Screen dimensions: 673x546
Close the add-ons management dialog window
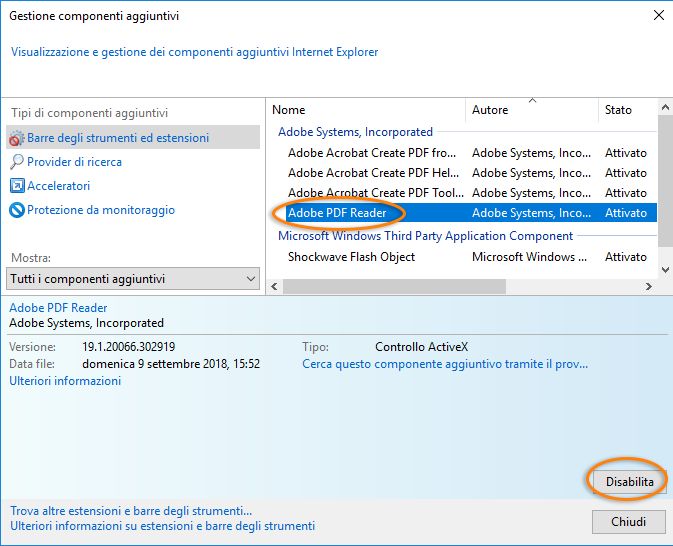pos(659,16)
